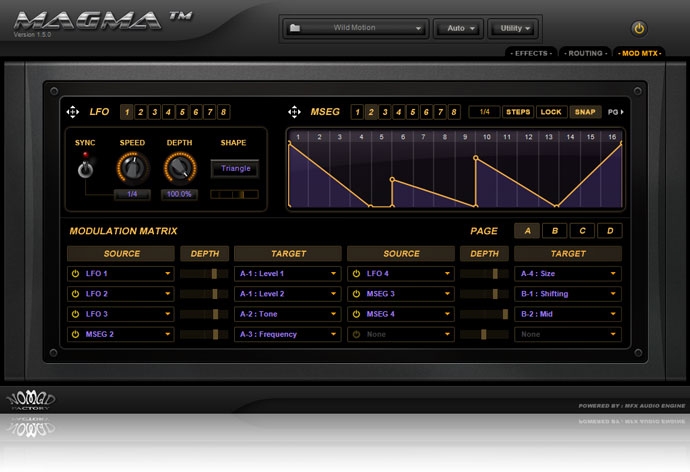
Task: Select LFO number 8
Action: click(x=224, y=112)
